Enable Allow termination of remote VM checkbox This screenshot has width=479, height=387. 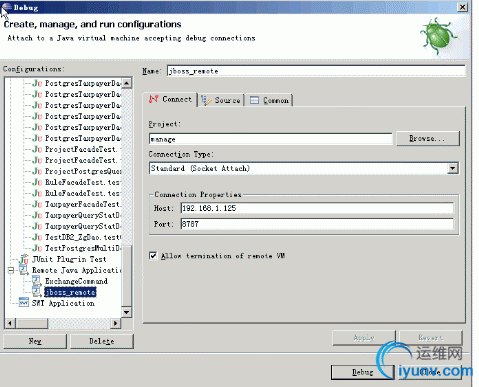(153, 256)
